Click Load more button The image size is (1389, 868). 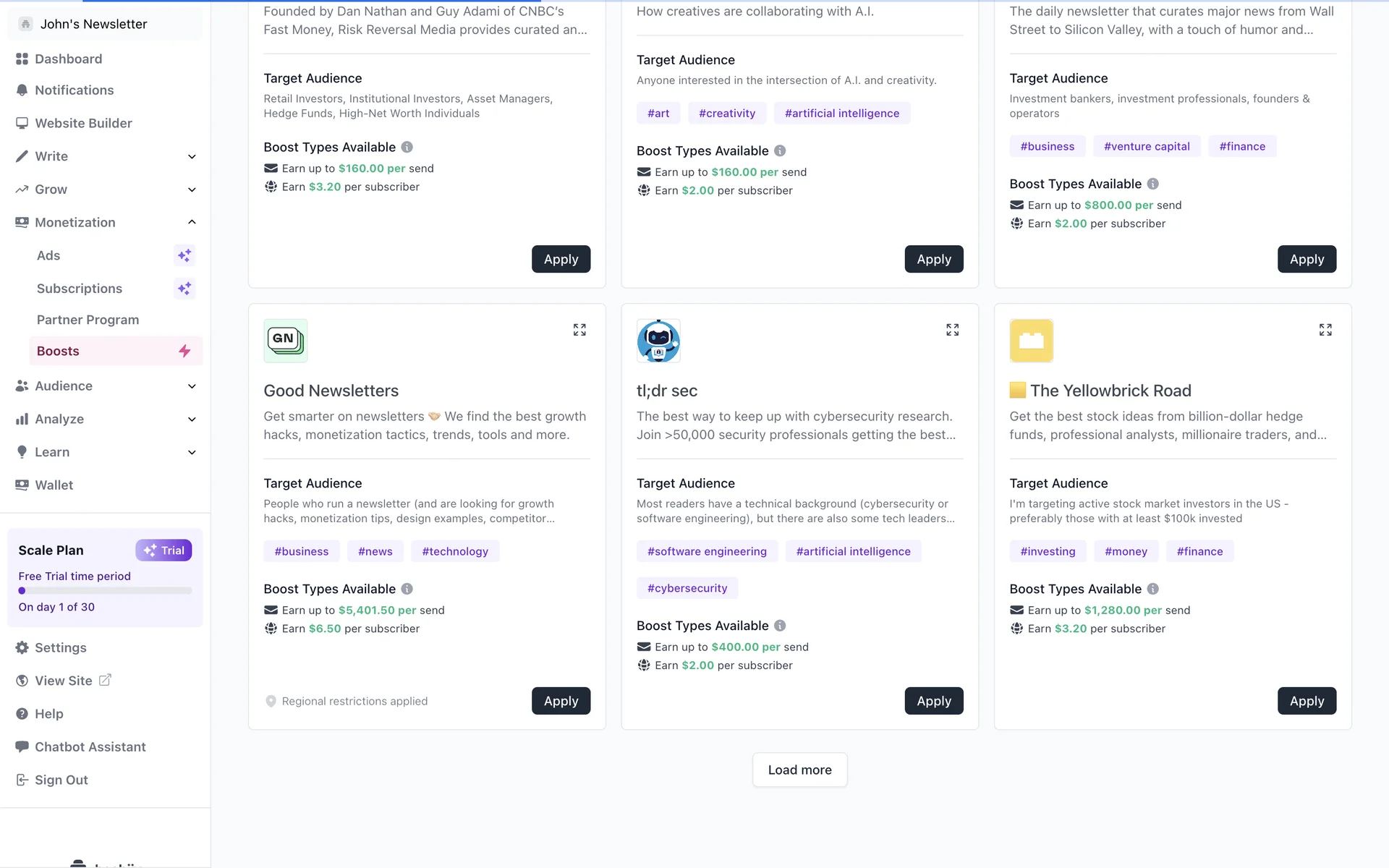(x=799, y=770)
